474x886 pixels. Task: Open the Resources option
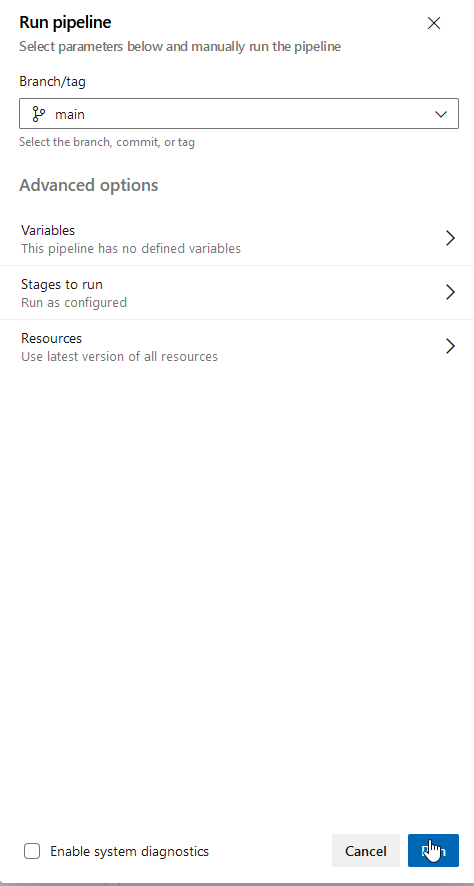tap(237, 347)
